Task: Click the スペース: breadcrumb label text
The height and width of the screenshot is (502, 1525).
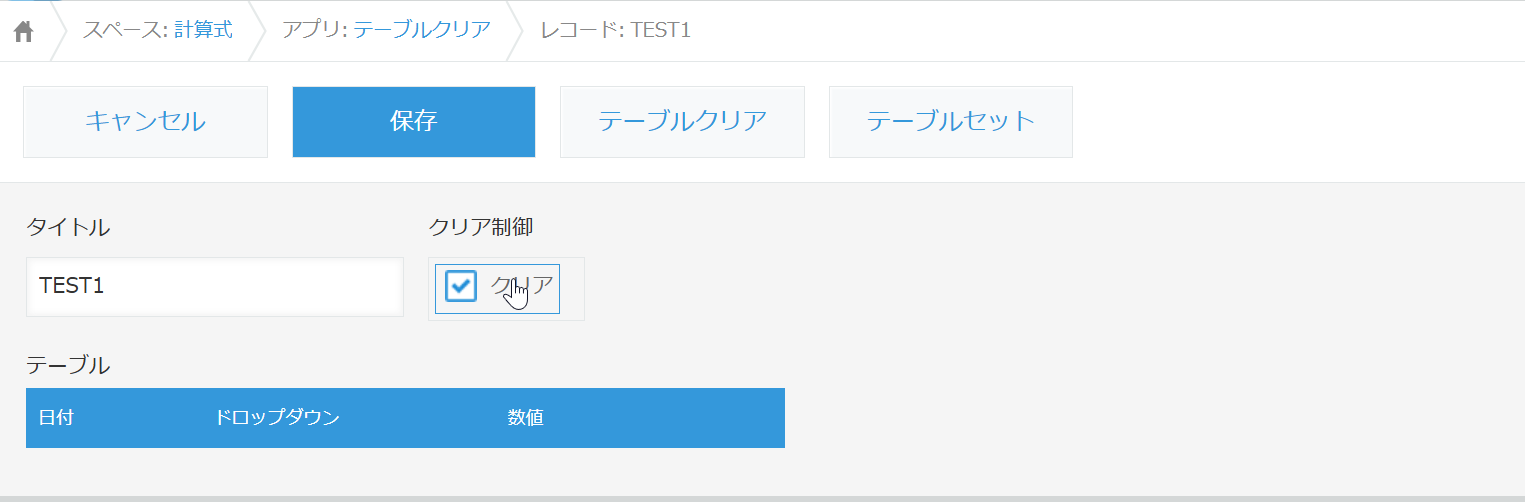Action: click(x=123, y=30)
